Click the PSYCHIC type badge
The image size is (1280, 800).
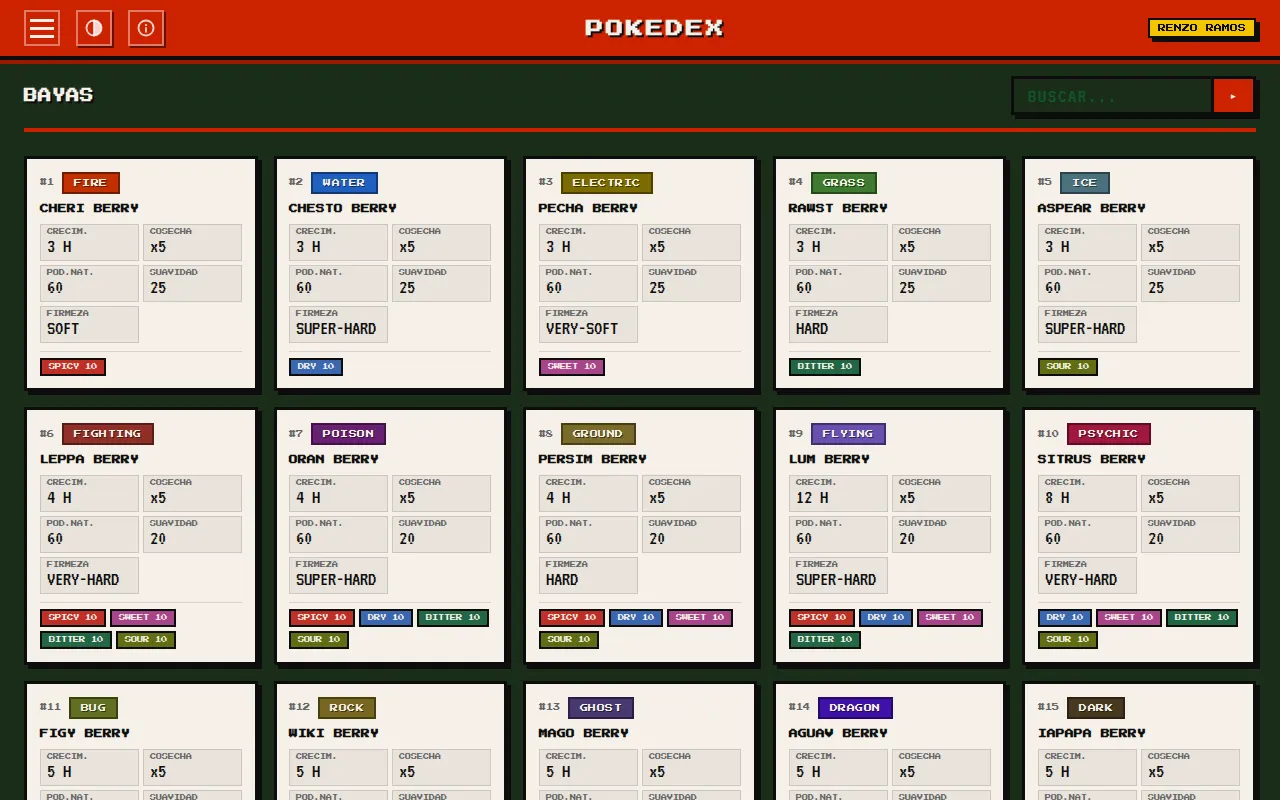[1108, 434]
